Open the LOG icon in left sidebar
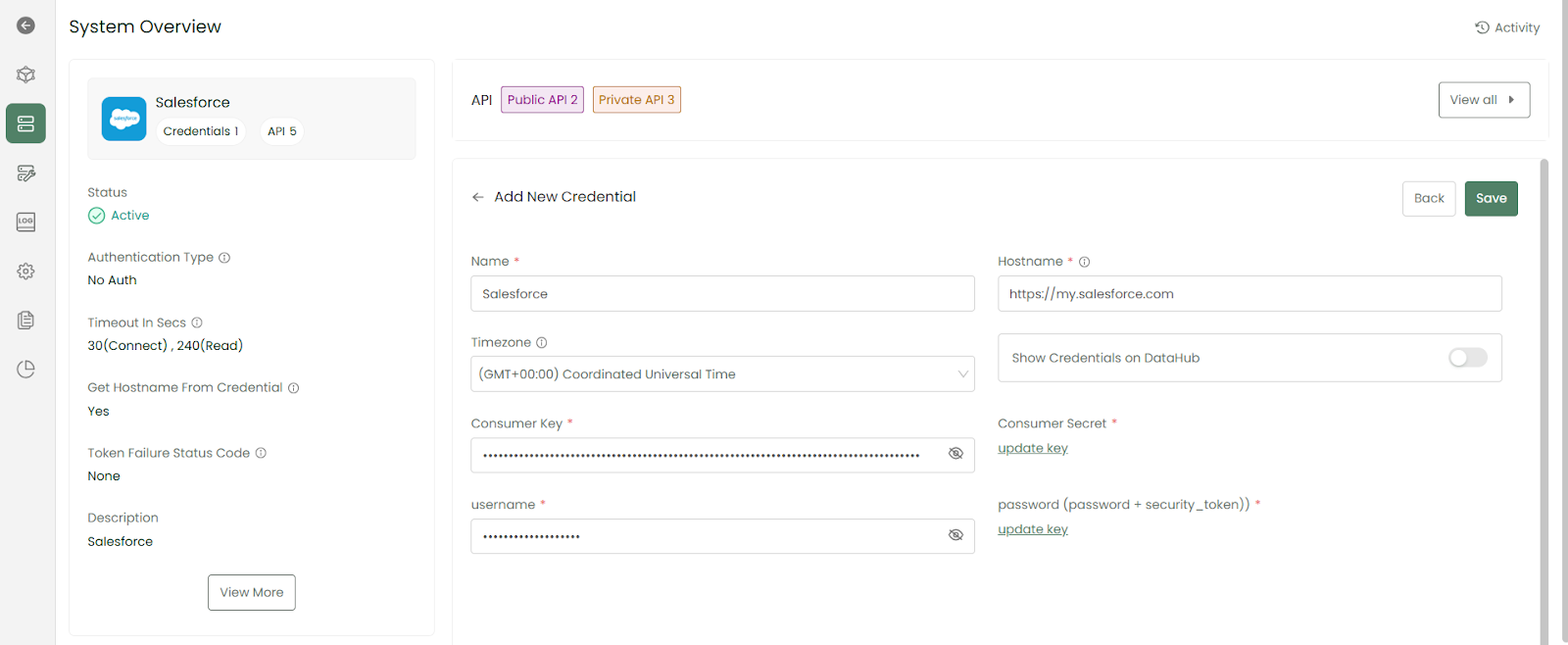Screen dimensions: 1568x645 coord(25,222)
